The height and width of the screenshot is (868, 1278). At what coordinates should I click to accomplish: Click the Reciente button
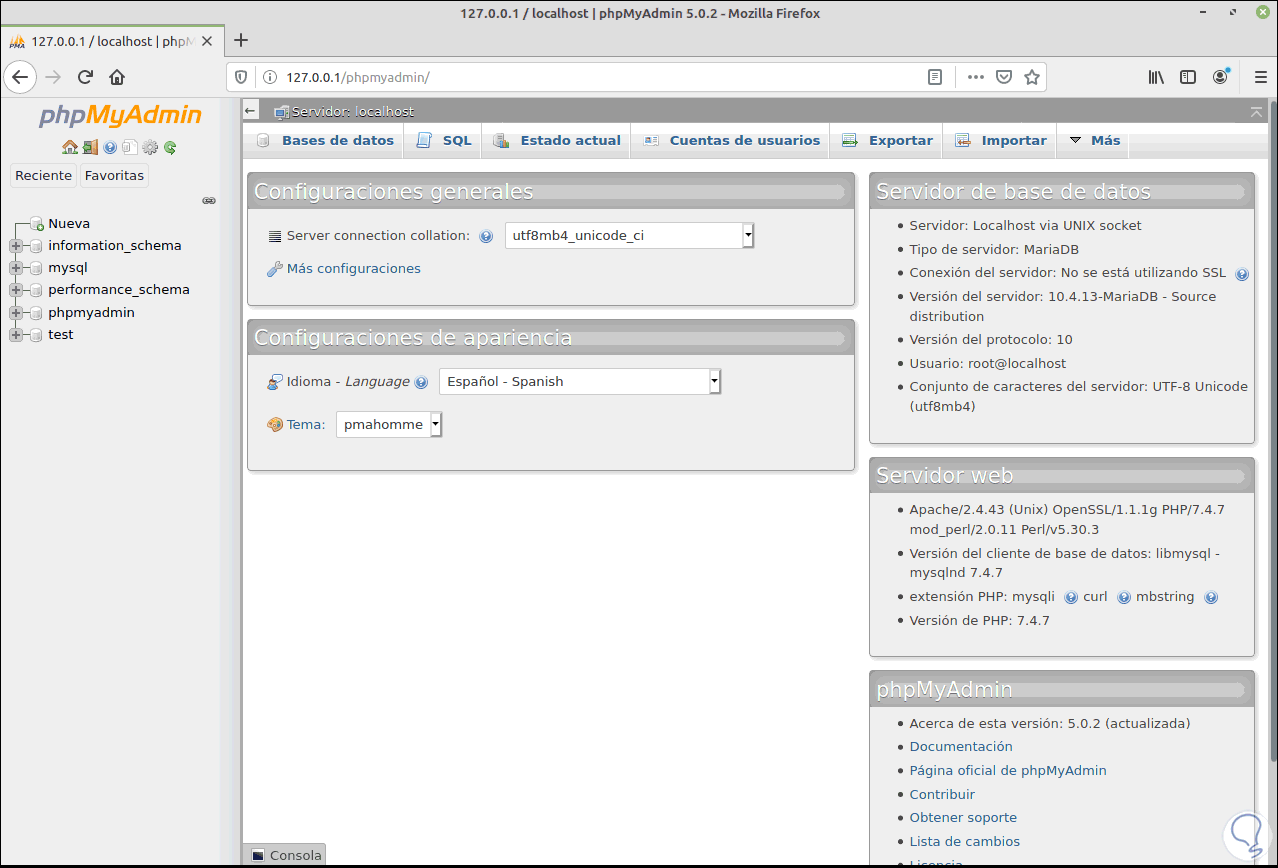44,176
